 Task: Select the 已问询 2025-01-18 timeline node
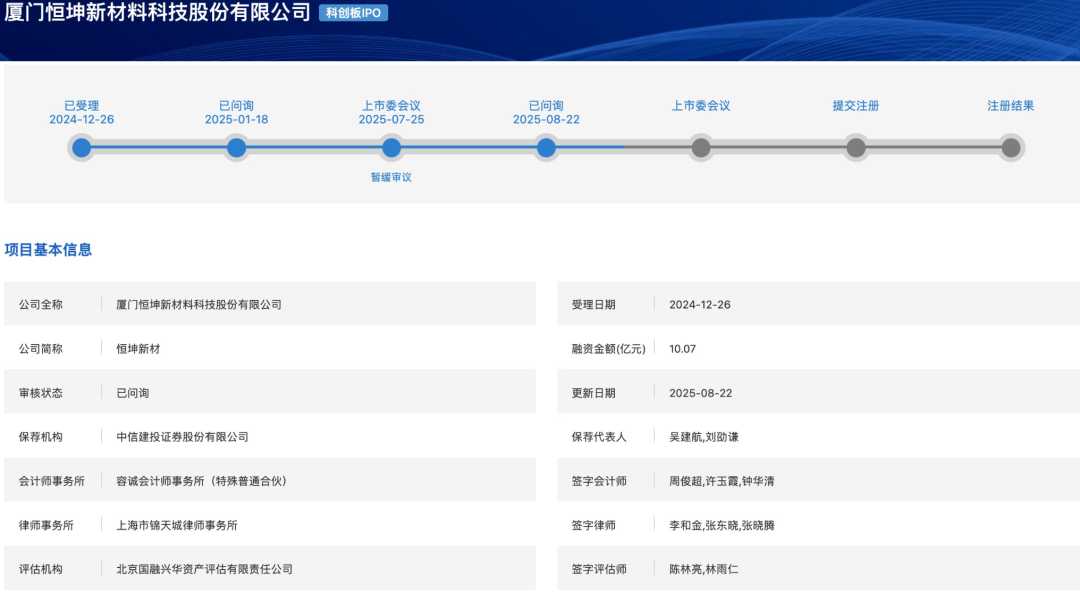(x=236, y=147)
